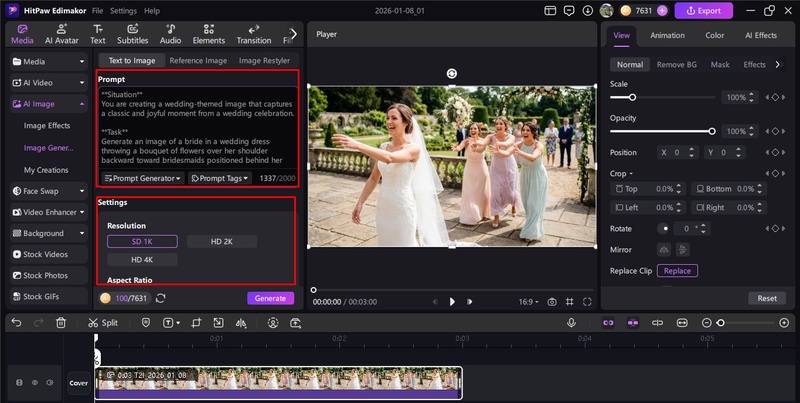Select HD 4K resolution option
800x403 pixels.
tap(142, 259)
